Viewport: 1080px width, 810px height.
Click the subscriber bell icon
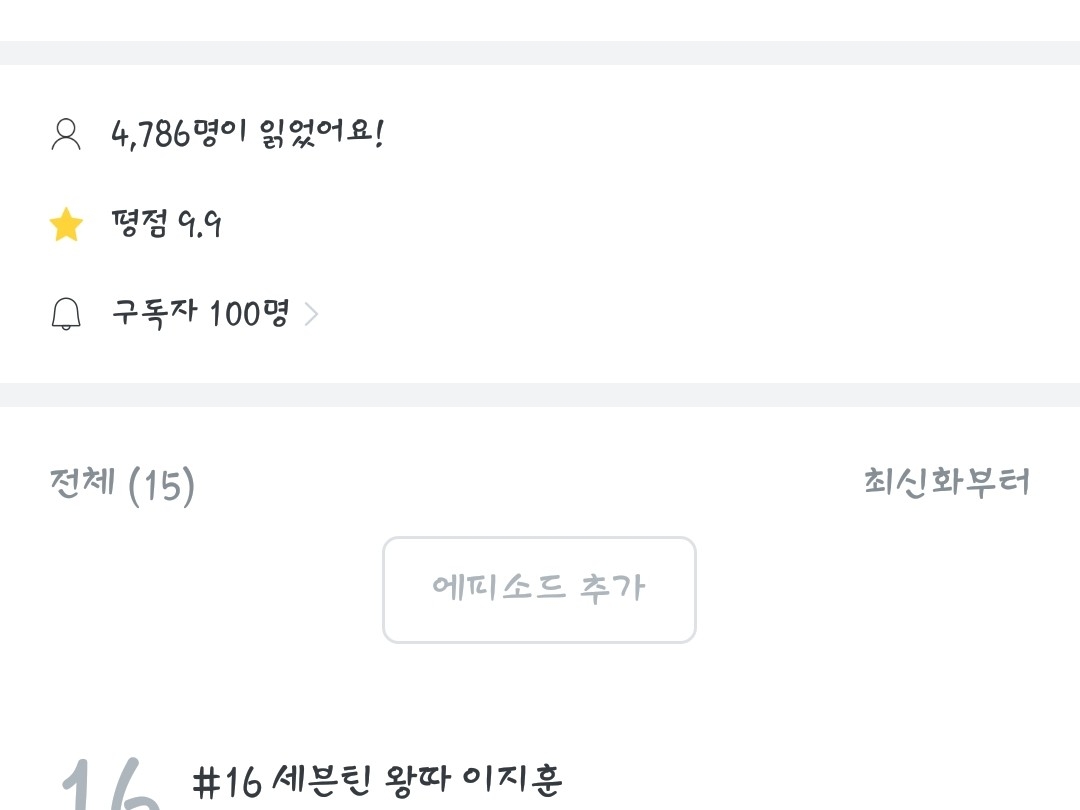(66, 315)
